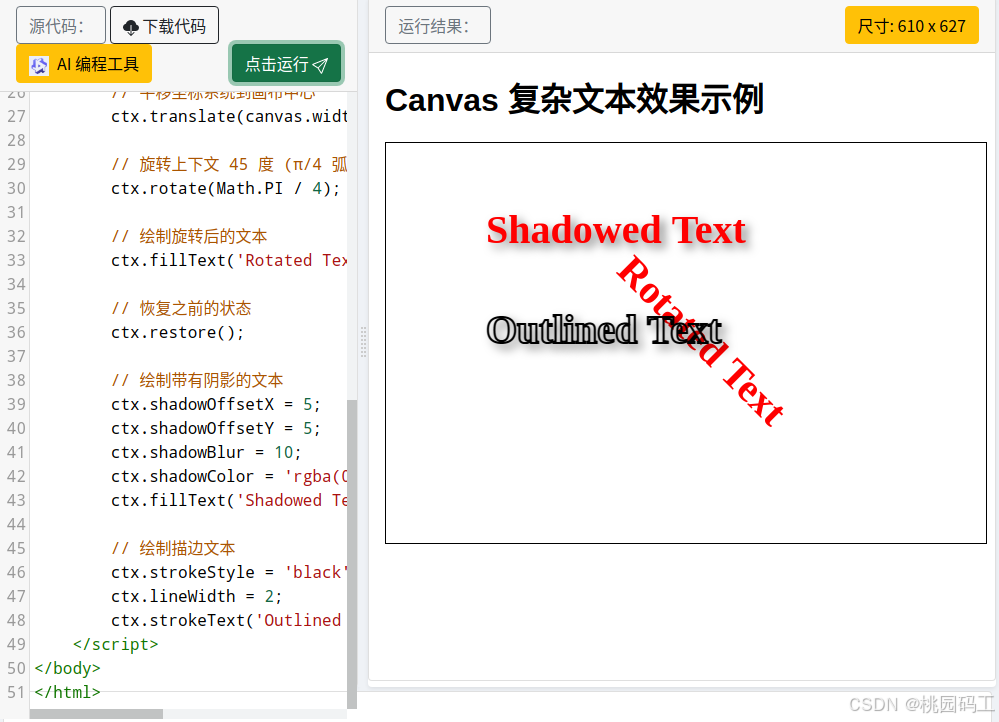Click the vertical scrollbar thumb of code editor
This screenshot has height=722, width=999.
(x=352, y=554)
